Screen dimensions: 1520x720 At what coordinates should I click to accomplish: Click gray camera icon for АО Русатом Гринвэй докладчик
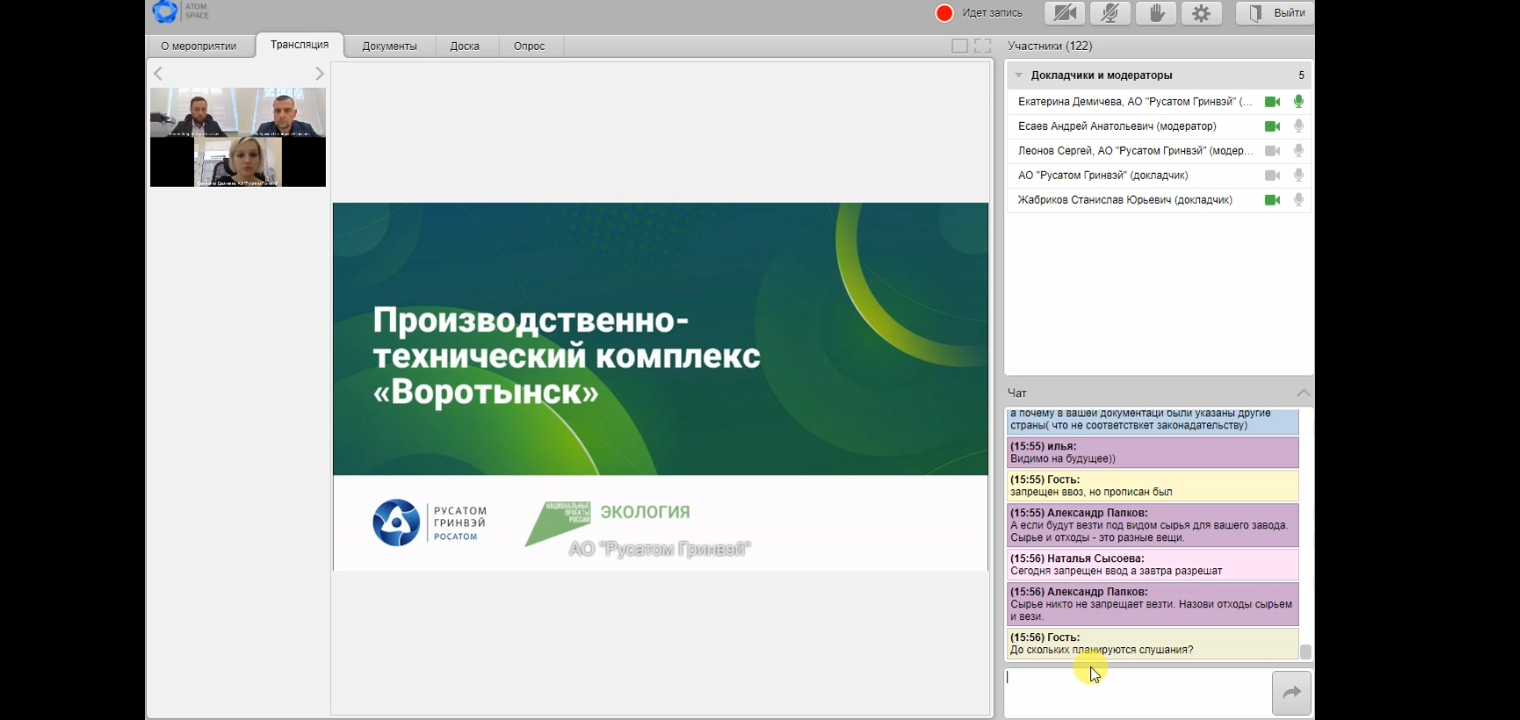click(x=1272, y=175)
